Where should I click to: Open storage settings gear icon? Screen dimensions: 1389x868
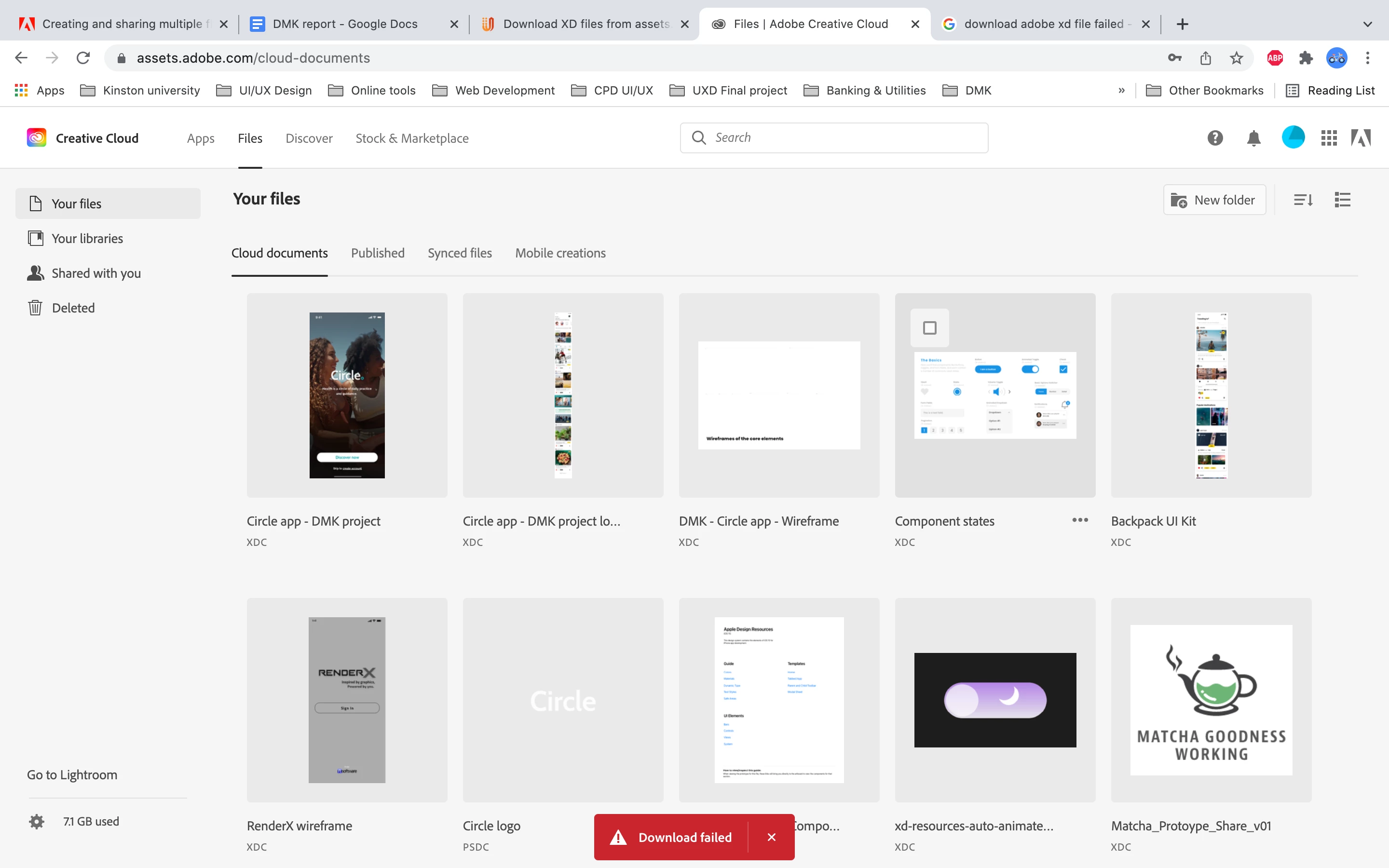click(37, 822)
